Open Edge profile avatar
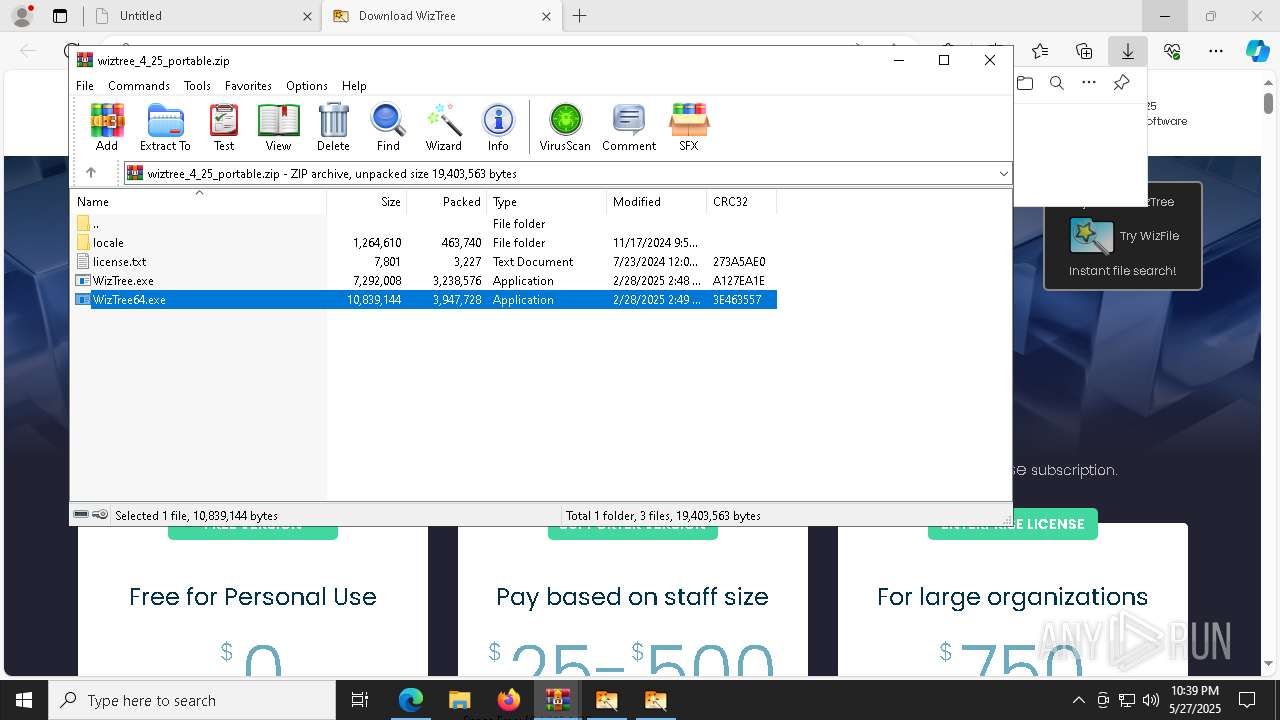 22,16
